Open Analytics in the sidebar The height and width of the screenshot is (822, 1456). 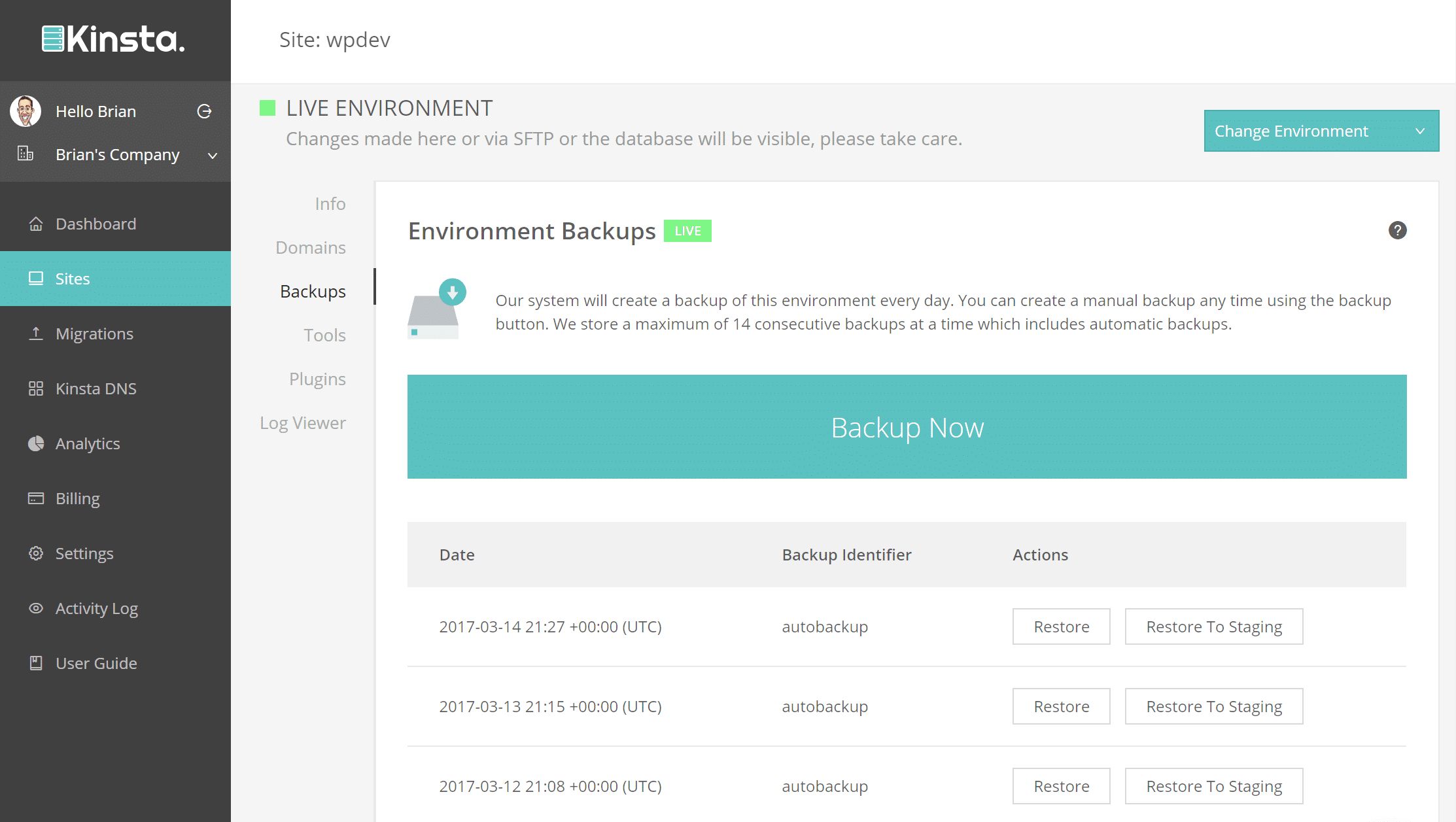point(115,443)
